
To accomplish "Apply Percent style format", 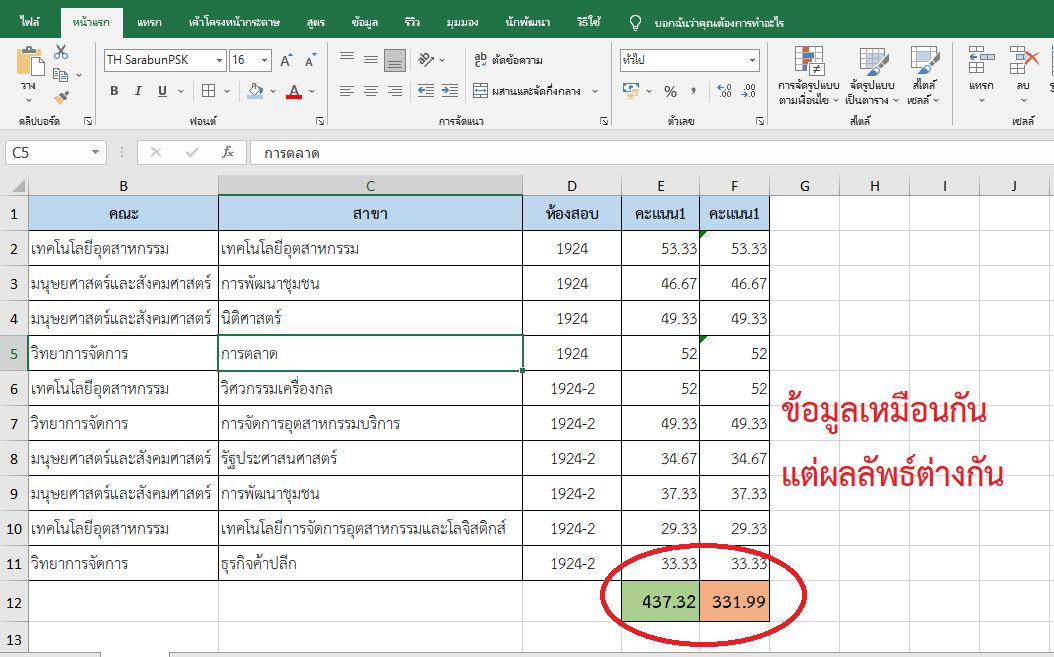I will tap(670, 91).
